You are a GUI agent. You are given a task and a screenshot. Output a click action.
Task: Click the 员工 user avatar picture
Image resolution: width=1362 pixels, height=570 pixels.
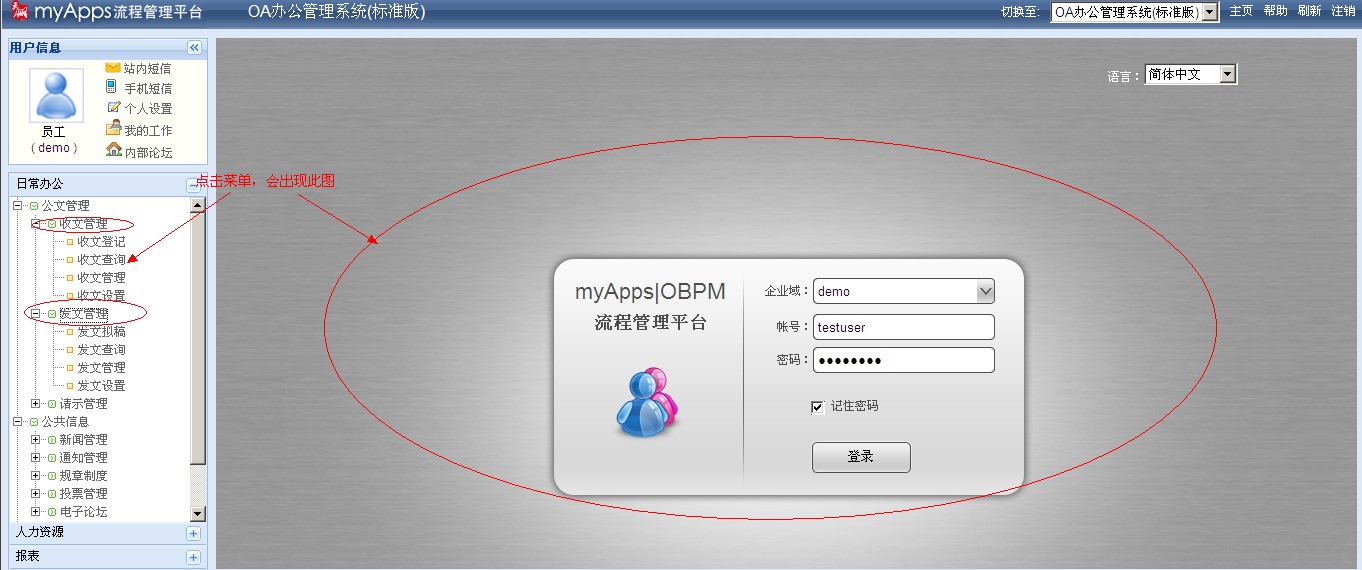(56, 95)
